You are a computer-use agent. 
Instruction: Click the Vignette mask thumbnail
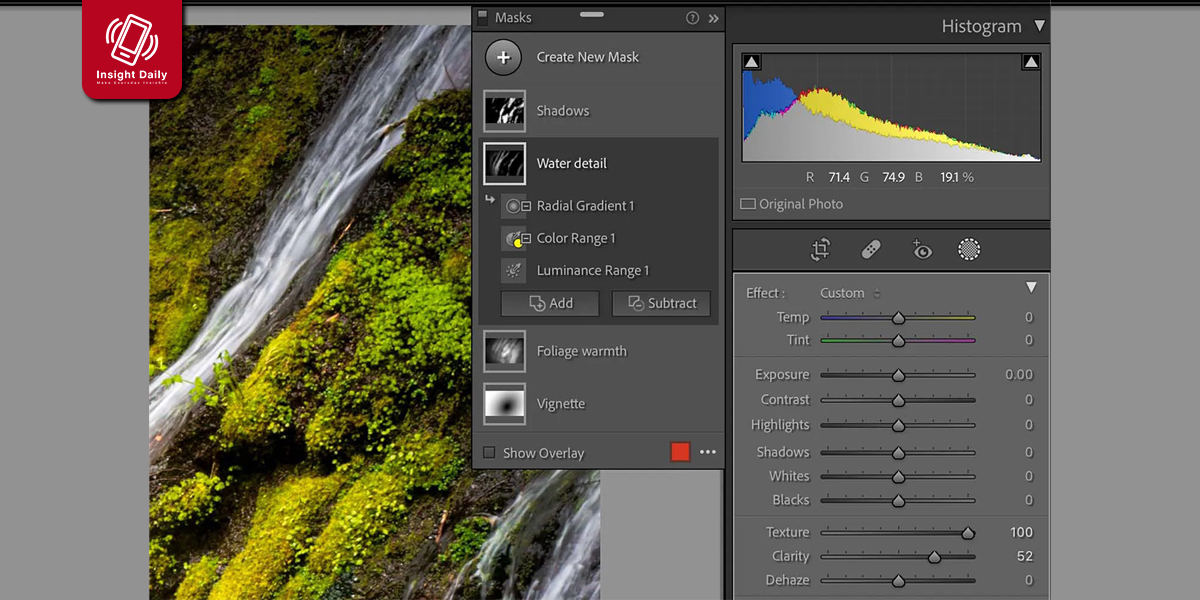pos(505,404)
